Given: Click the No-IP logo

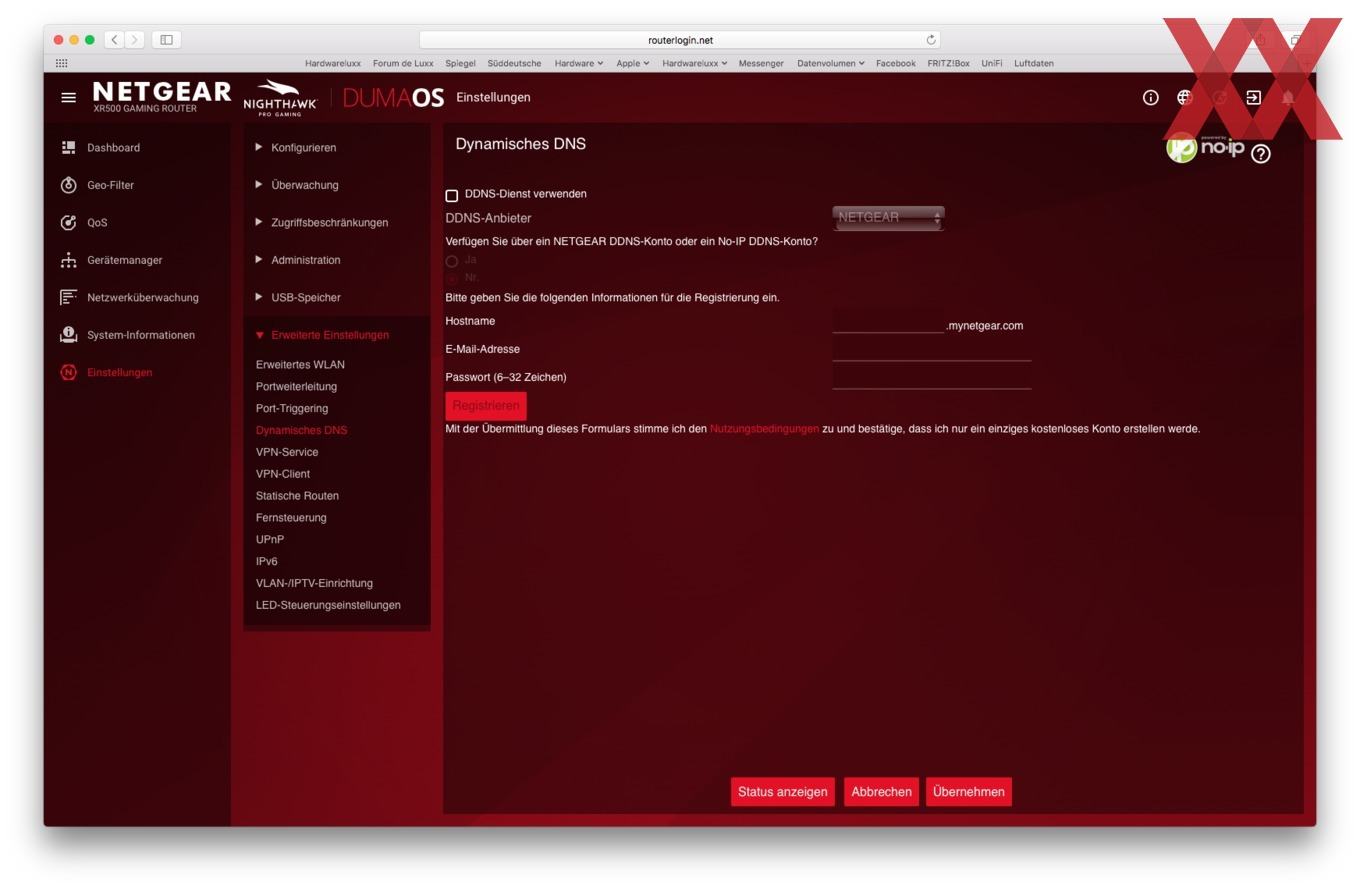Looking at the screenshot, I should tap(1205, 148).
